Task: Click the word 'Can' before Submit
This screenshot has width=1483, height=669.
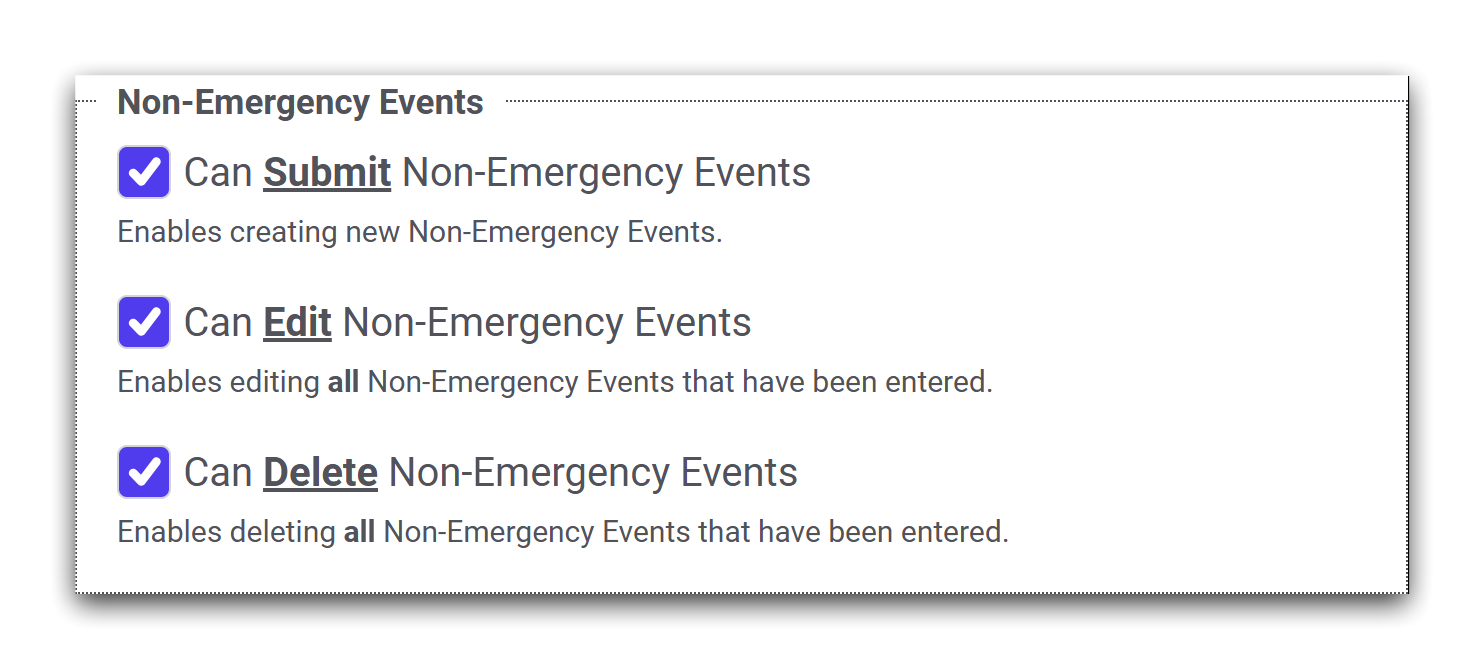Action: [x=218, y=173]
